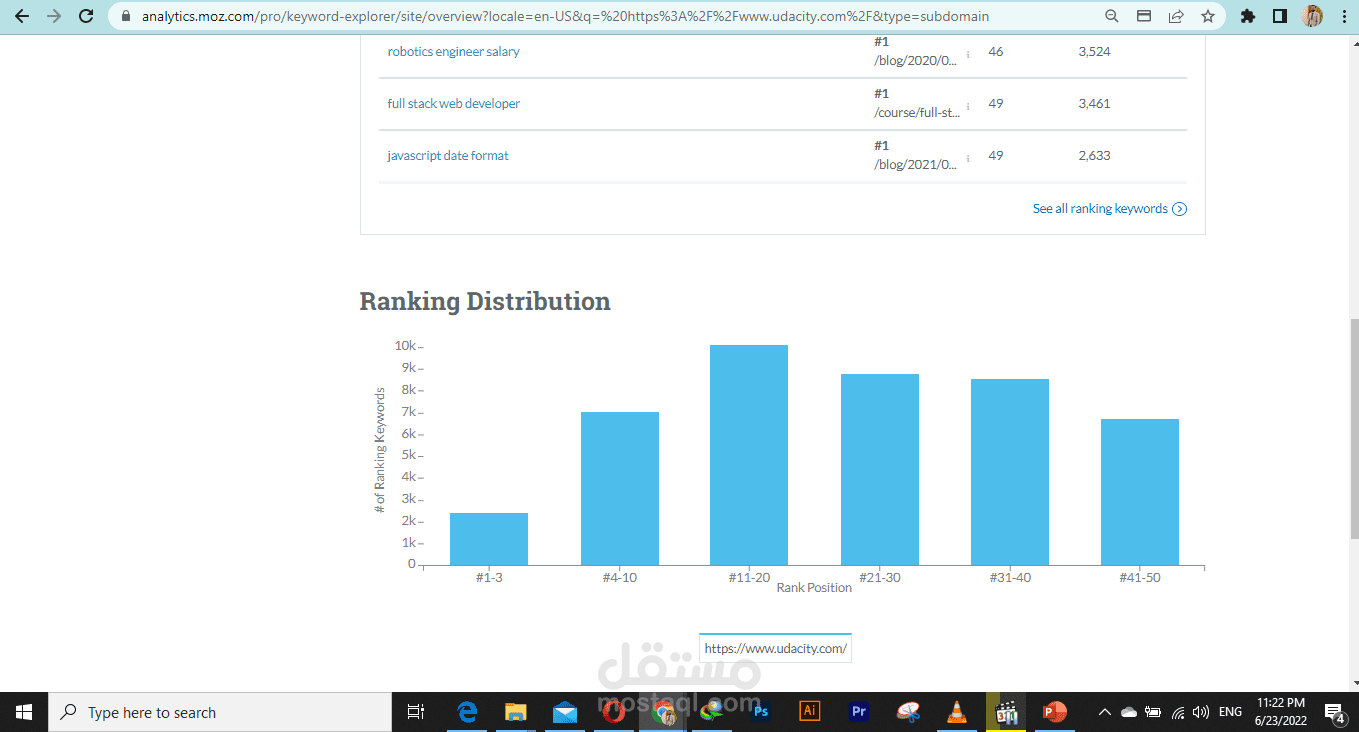Toggle the bookmark star for this page
Viewport: 1359px width, 732px height.
click(1208, 16)
